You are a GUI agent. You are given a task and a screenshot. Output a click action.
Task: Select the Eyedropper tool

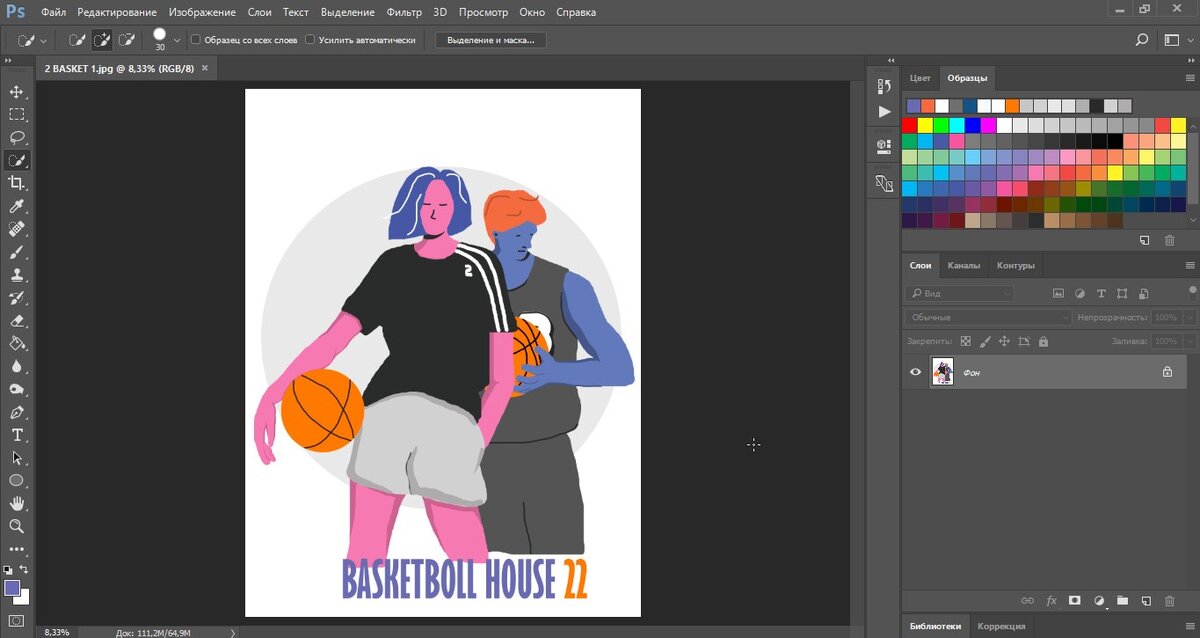(17, 206)
